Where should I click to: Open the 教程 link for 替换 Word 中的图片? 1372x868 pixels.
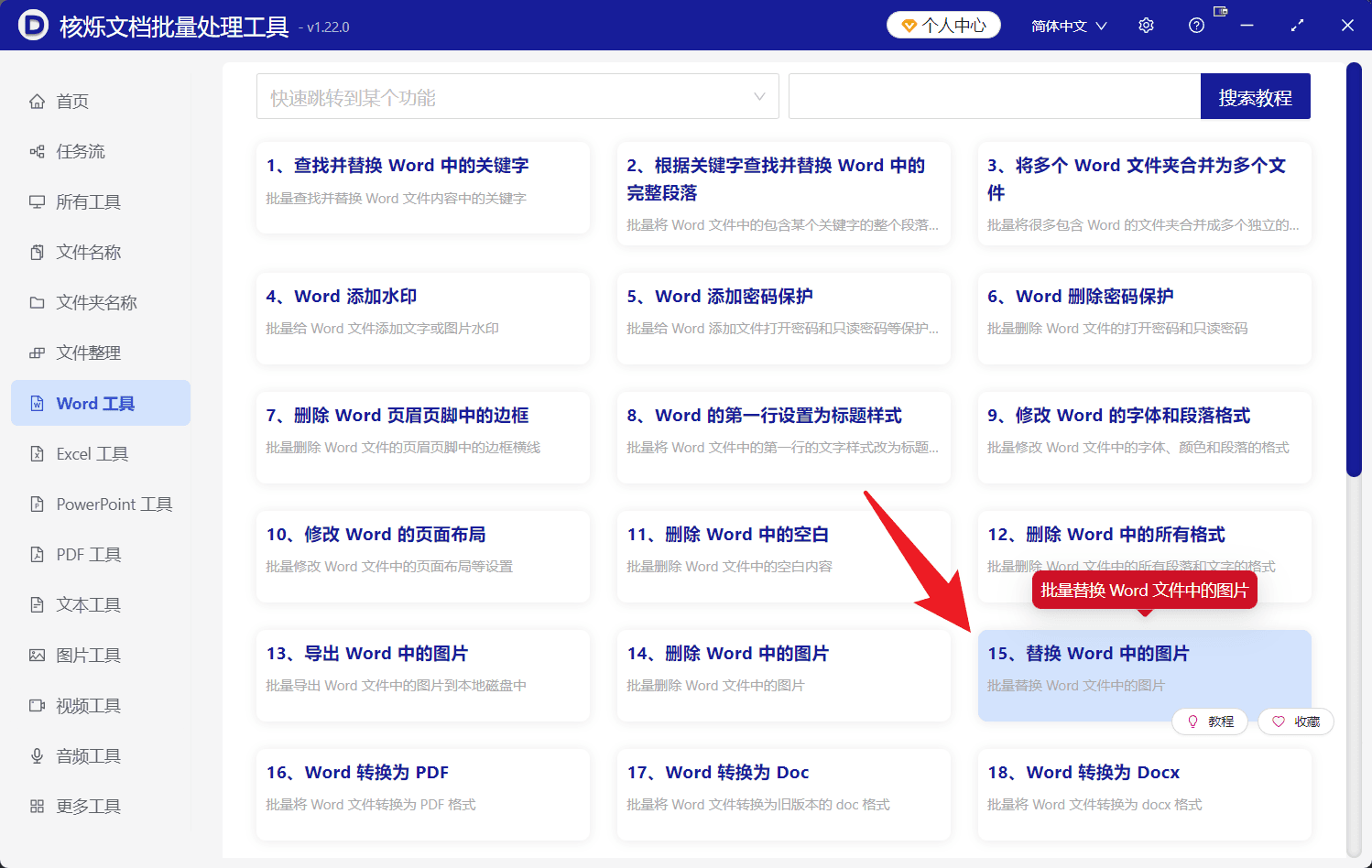pos(1210,722)
